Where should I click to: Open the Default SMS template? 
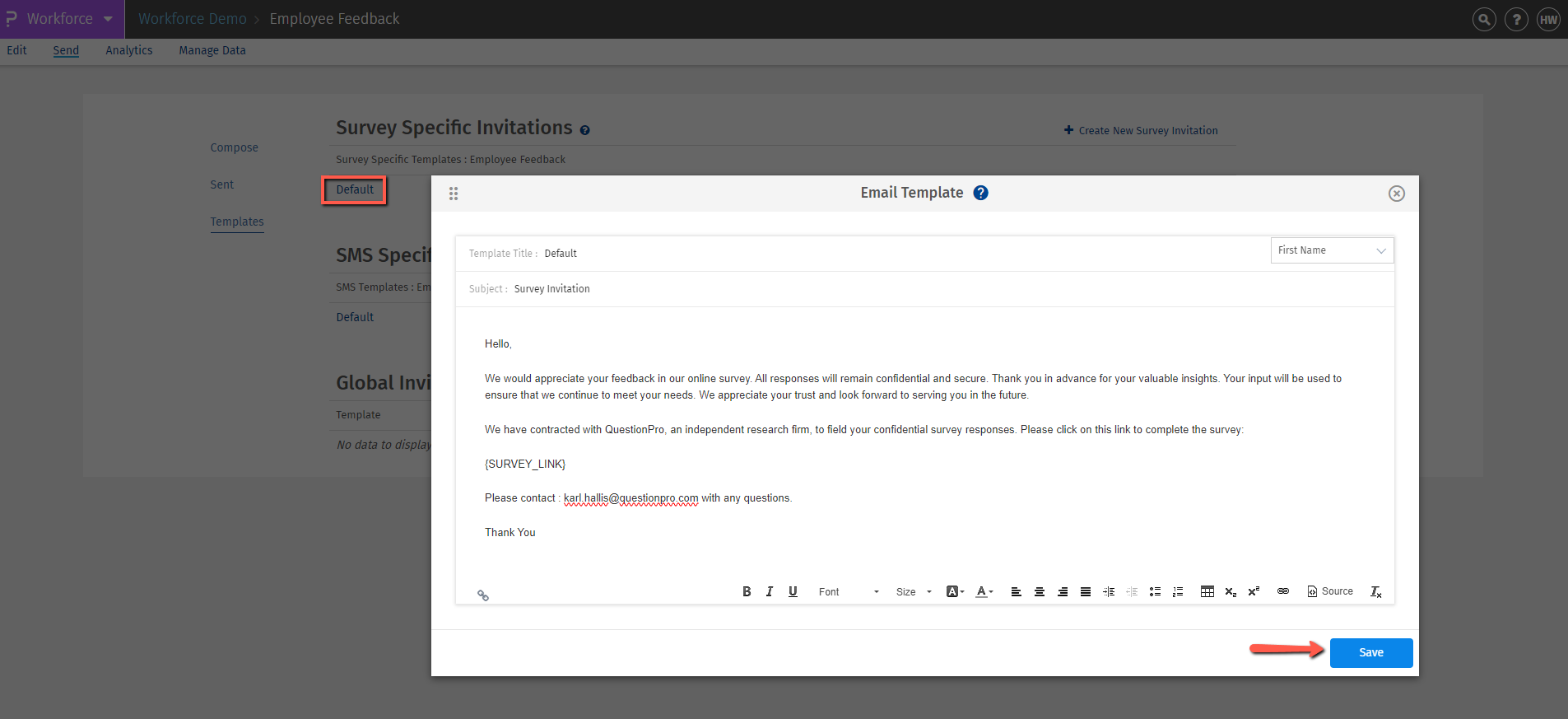pos(355,317)
